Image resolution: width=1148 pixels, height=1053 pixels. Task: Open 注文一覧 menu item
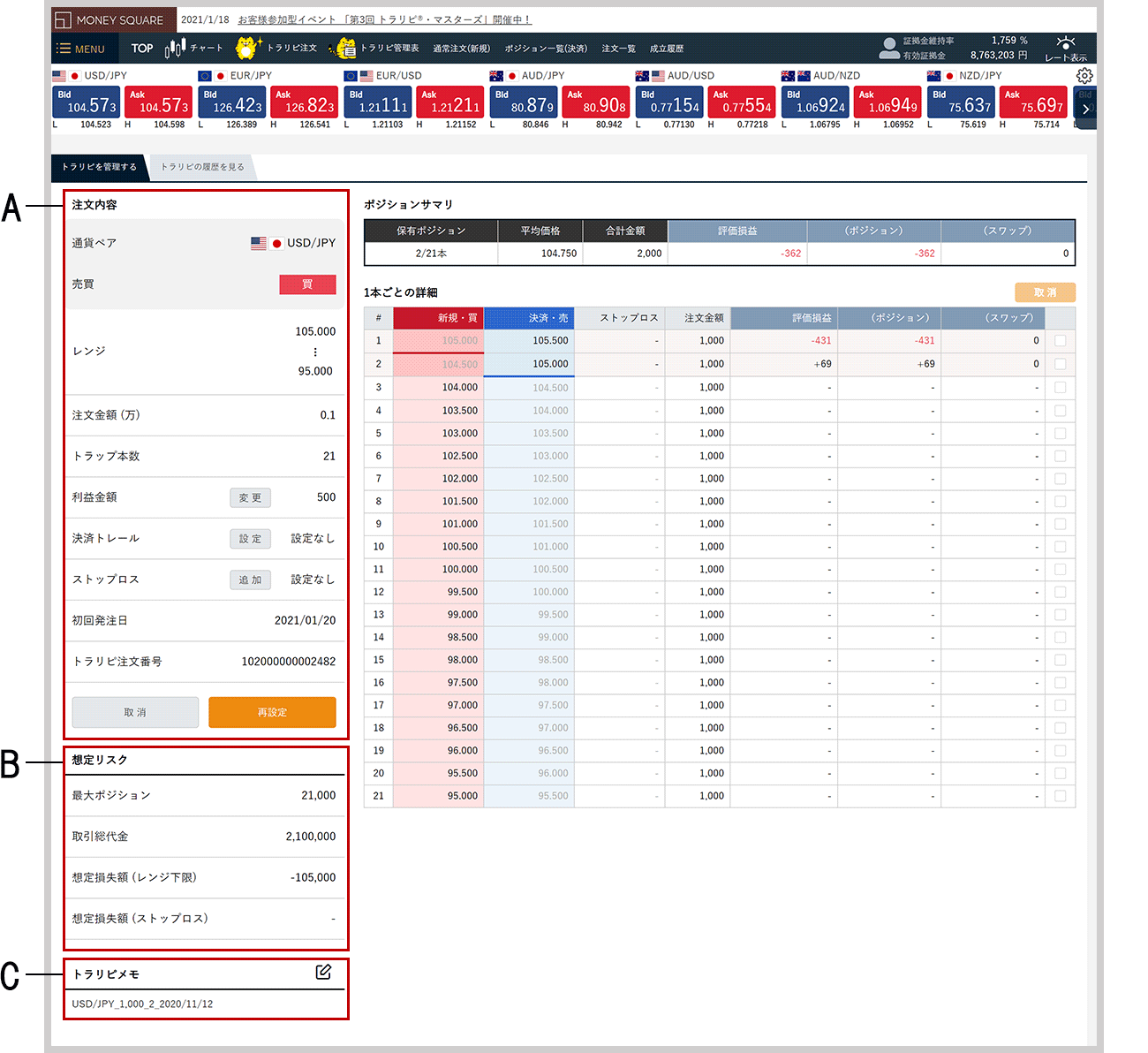point(618,49)
